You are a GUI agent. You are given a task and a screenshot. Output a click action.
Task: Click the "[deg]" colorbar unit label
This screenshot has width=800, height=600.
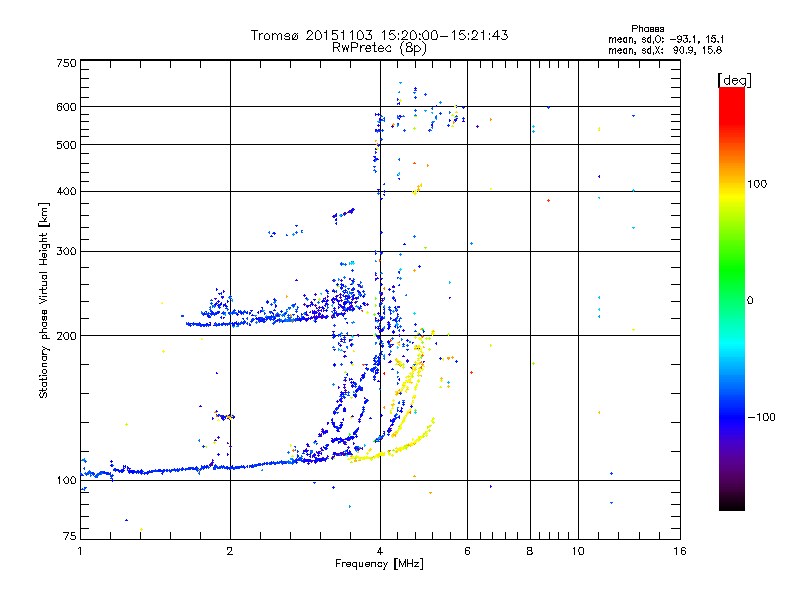pyautogui.click(x=734, y=80)
